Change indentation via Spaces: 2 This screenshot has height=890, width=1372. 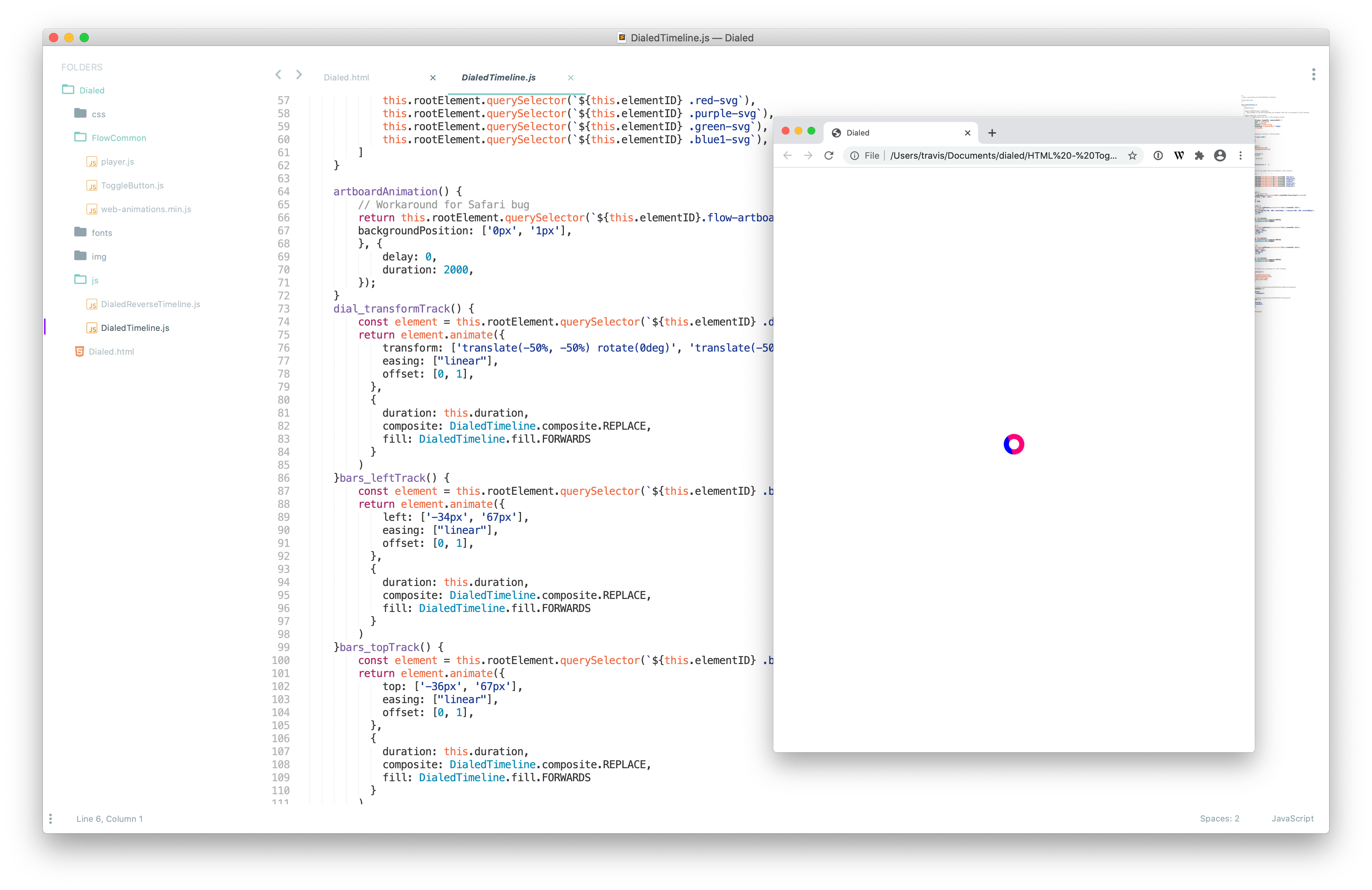click(1219, 818)
